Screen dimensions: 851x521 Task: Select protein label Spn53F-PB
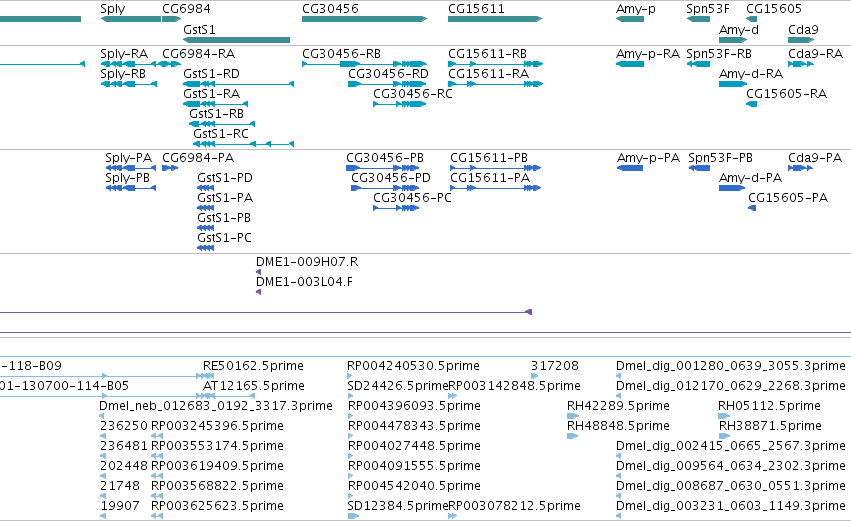720,158
